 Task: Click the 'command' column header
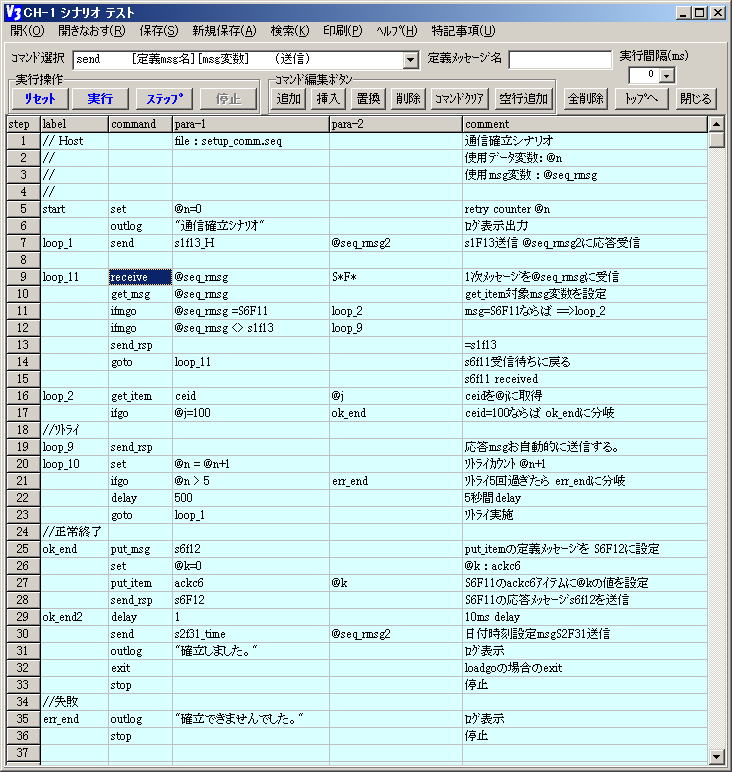click(x=140, y=124)
